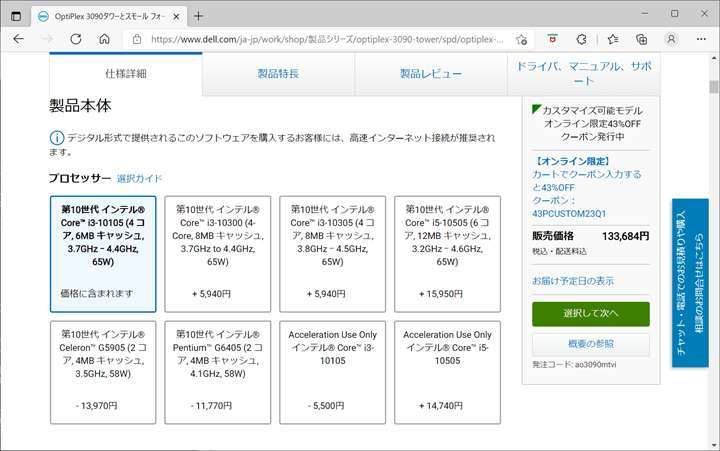Select Core i3-10305 processor option
Viewport: 720px width, 451px height.
point(332,254)
